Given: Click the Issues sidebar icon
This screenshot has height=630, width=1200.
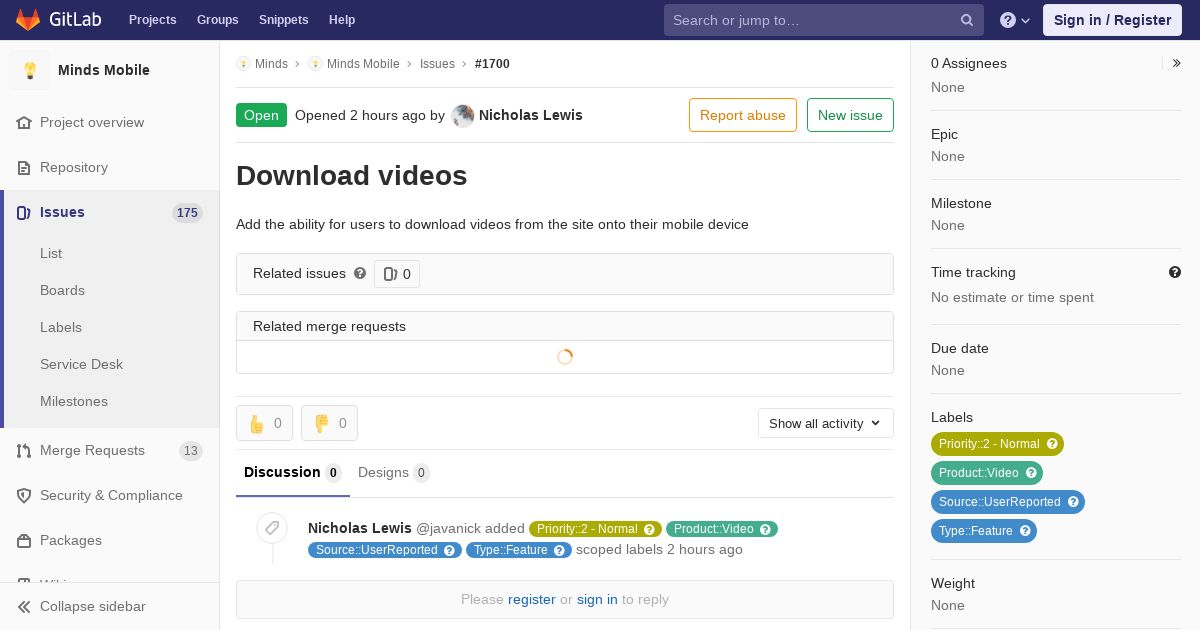Looking at the screenshot, I should tap(24, 212).
